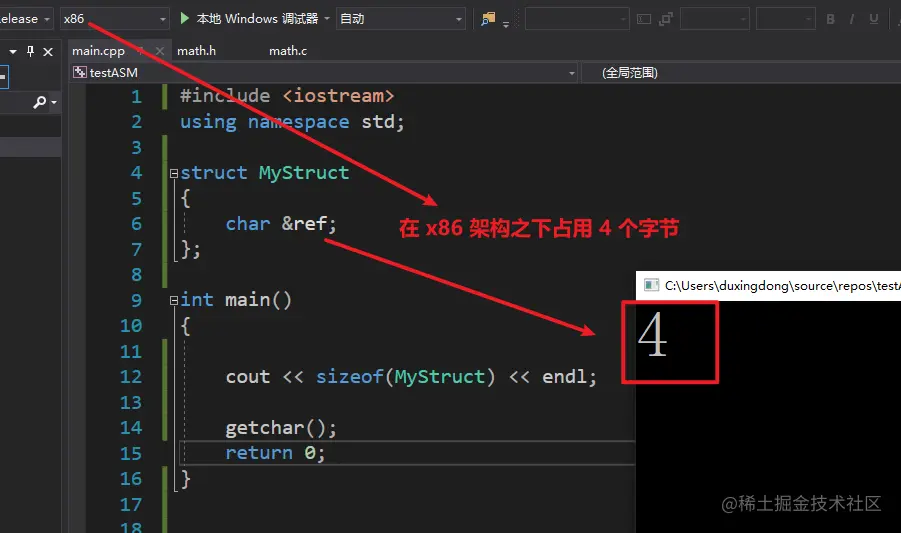Image resolution: width=901 pixels, height=533 pixels.
Task: Click 'endl' on line 12
Action: pyautogui.click(x=564, y=377)
